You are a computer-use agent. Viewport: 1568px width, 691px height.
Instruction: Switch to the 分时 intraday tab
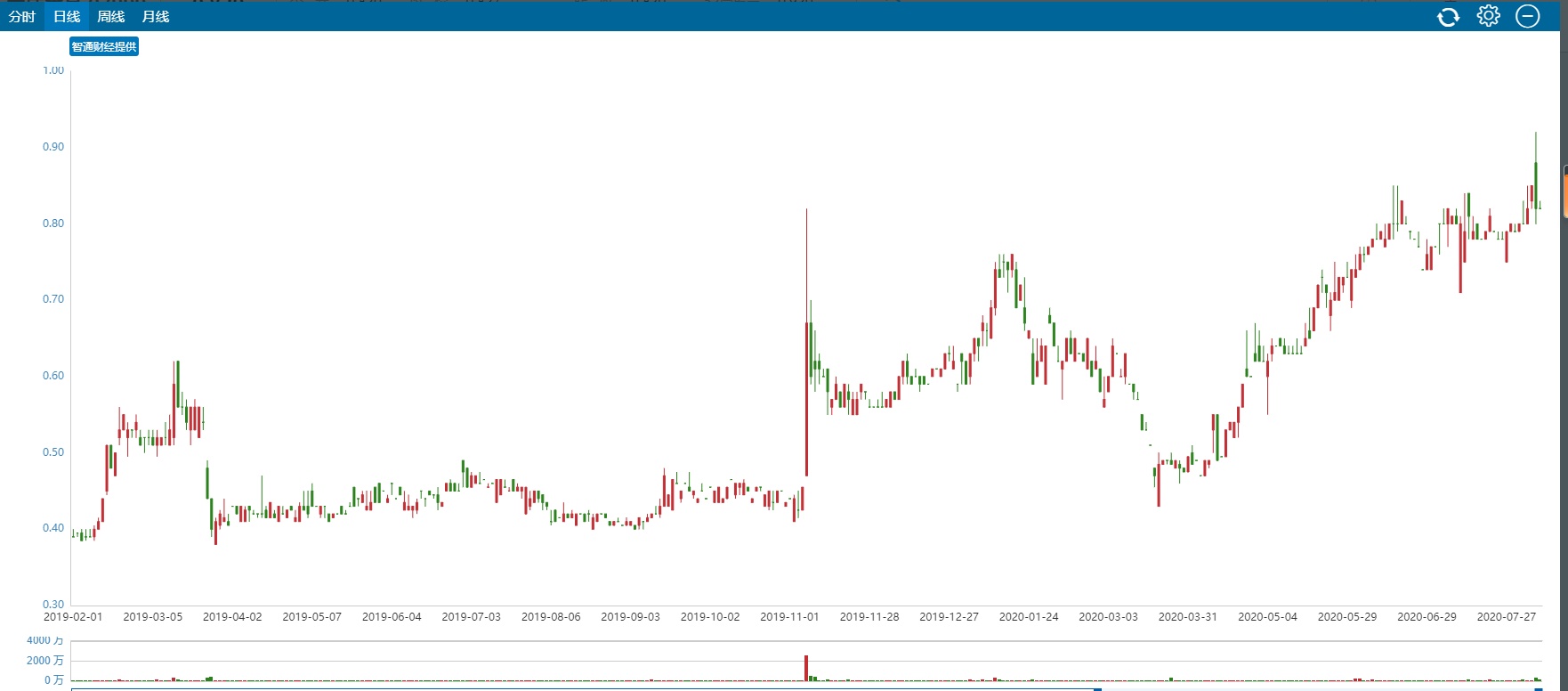pos(22,17)
